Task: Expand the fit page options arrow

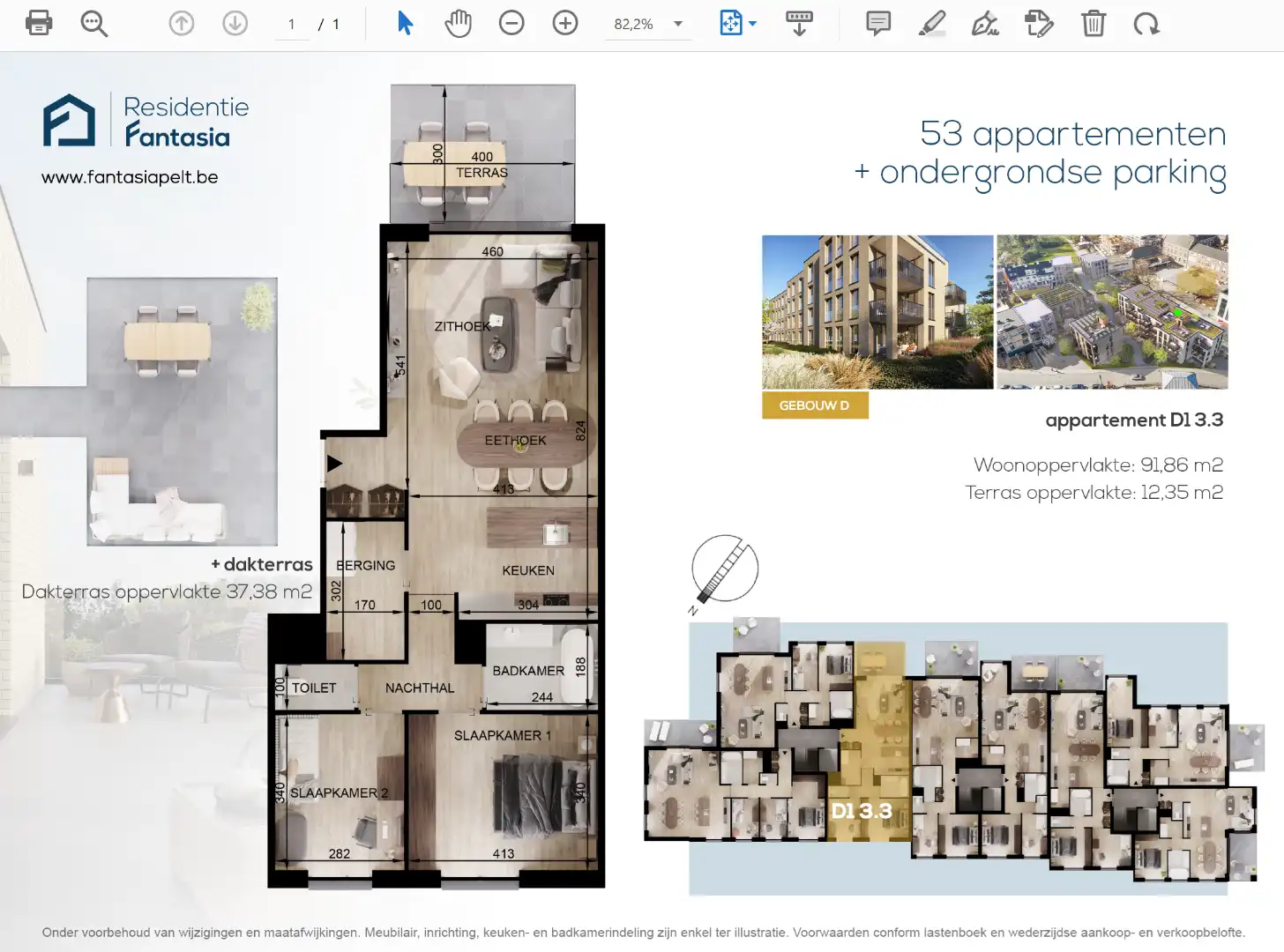Action: pos(753,24)
